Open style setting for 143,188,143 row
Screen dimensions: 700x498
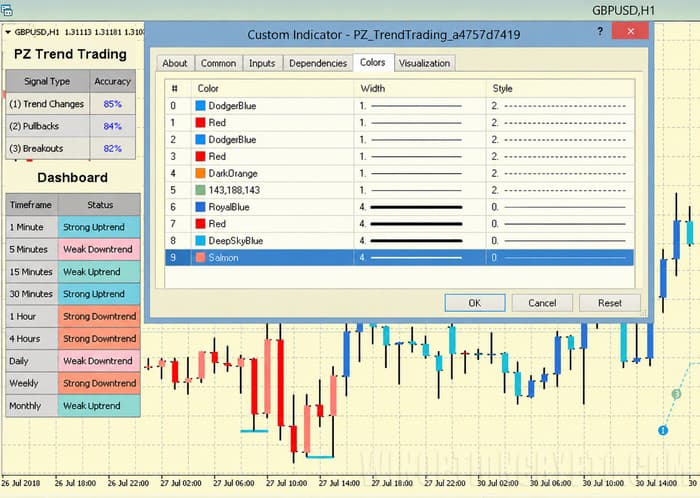click(x=560, y=190)
